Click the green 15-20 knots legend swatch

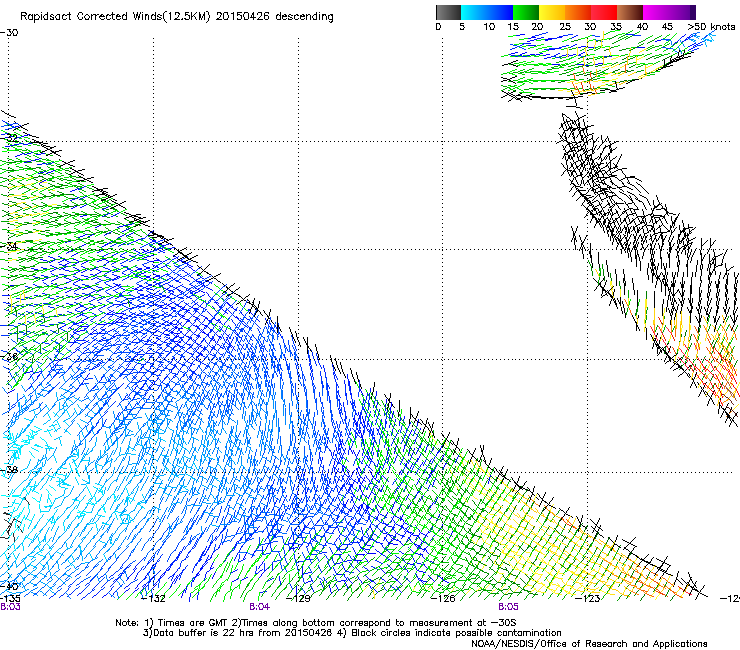pyautogui.click(x=526, y=12)
